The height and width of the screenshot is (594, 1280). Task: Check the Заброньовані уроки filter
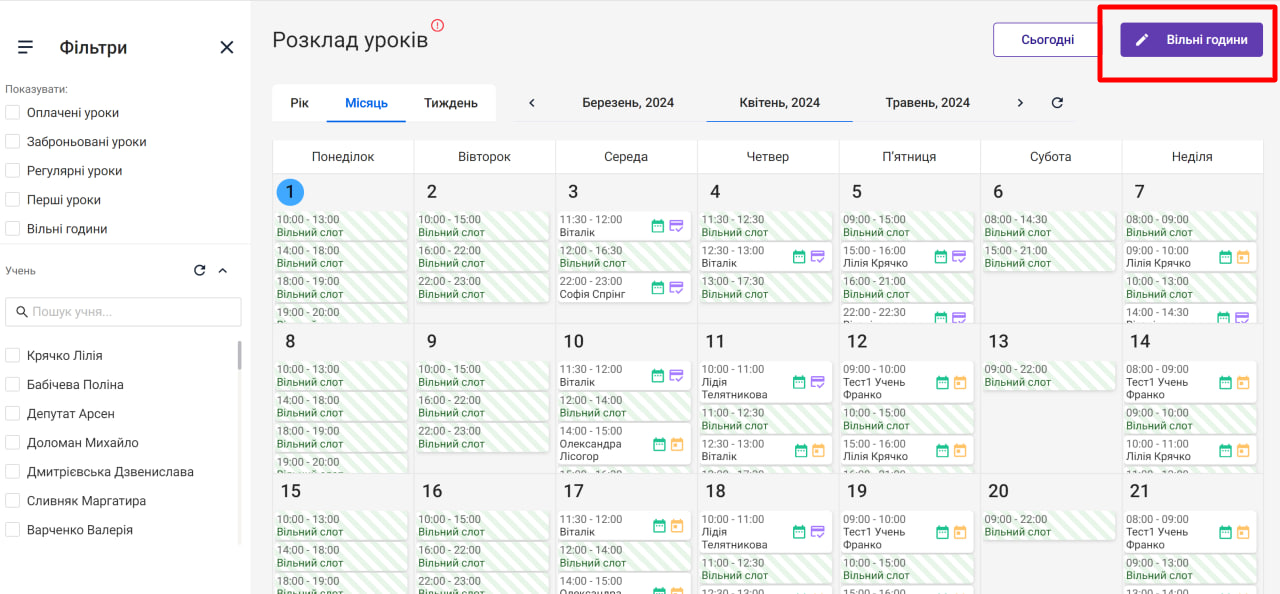13,142
